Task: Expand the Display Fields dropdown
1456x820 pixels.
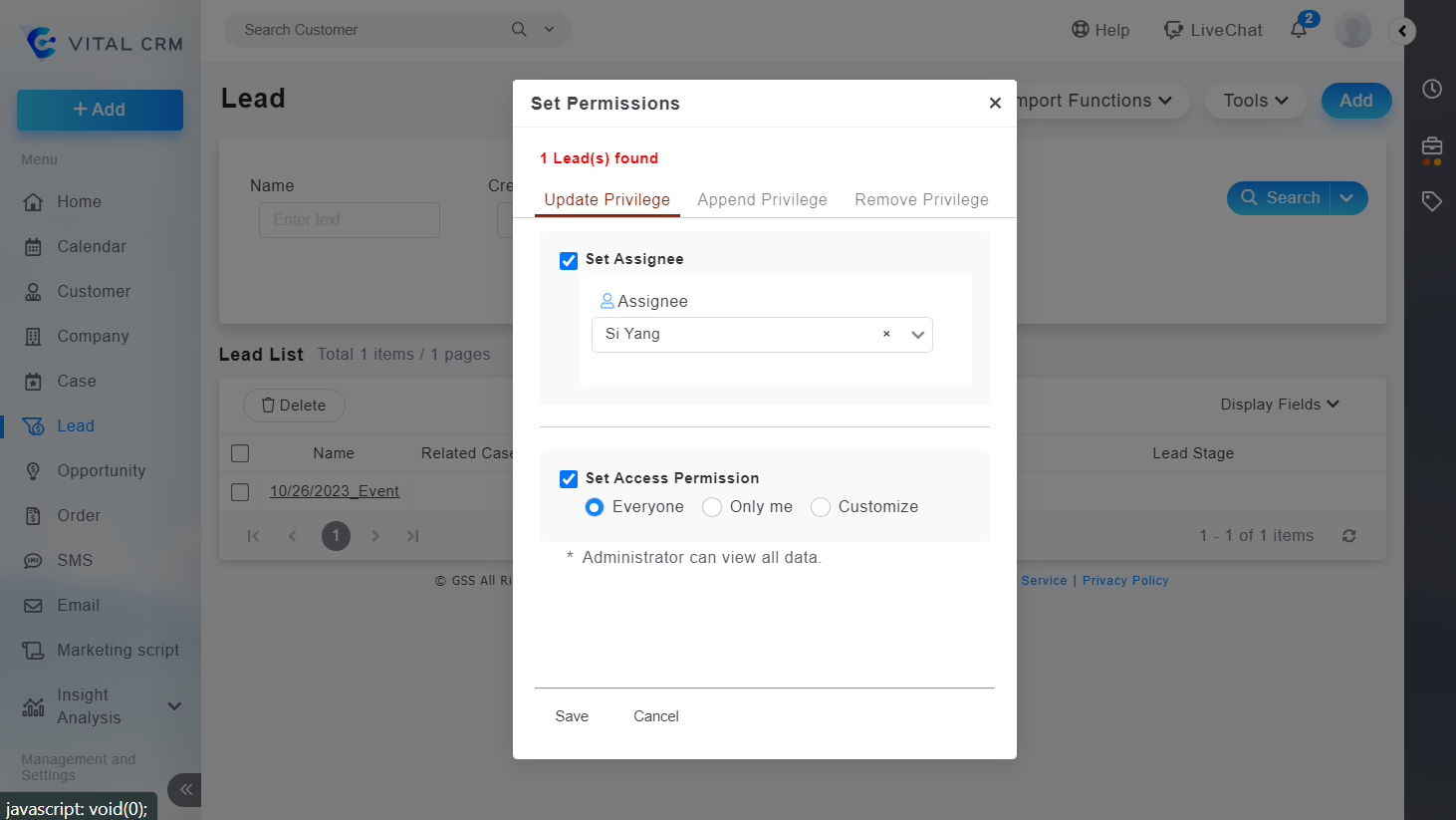Action: pyautogui.click(x=1279, y=405)
